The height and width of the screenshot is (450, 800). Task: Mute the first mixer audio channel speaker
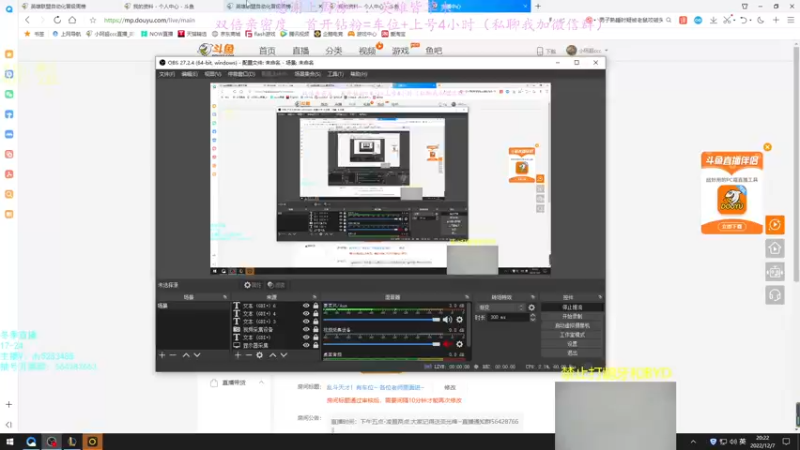click(x=447, y=319)
